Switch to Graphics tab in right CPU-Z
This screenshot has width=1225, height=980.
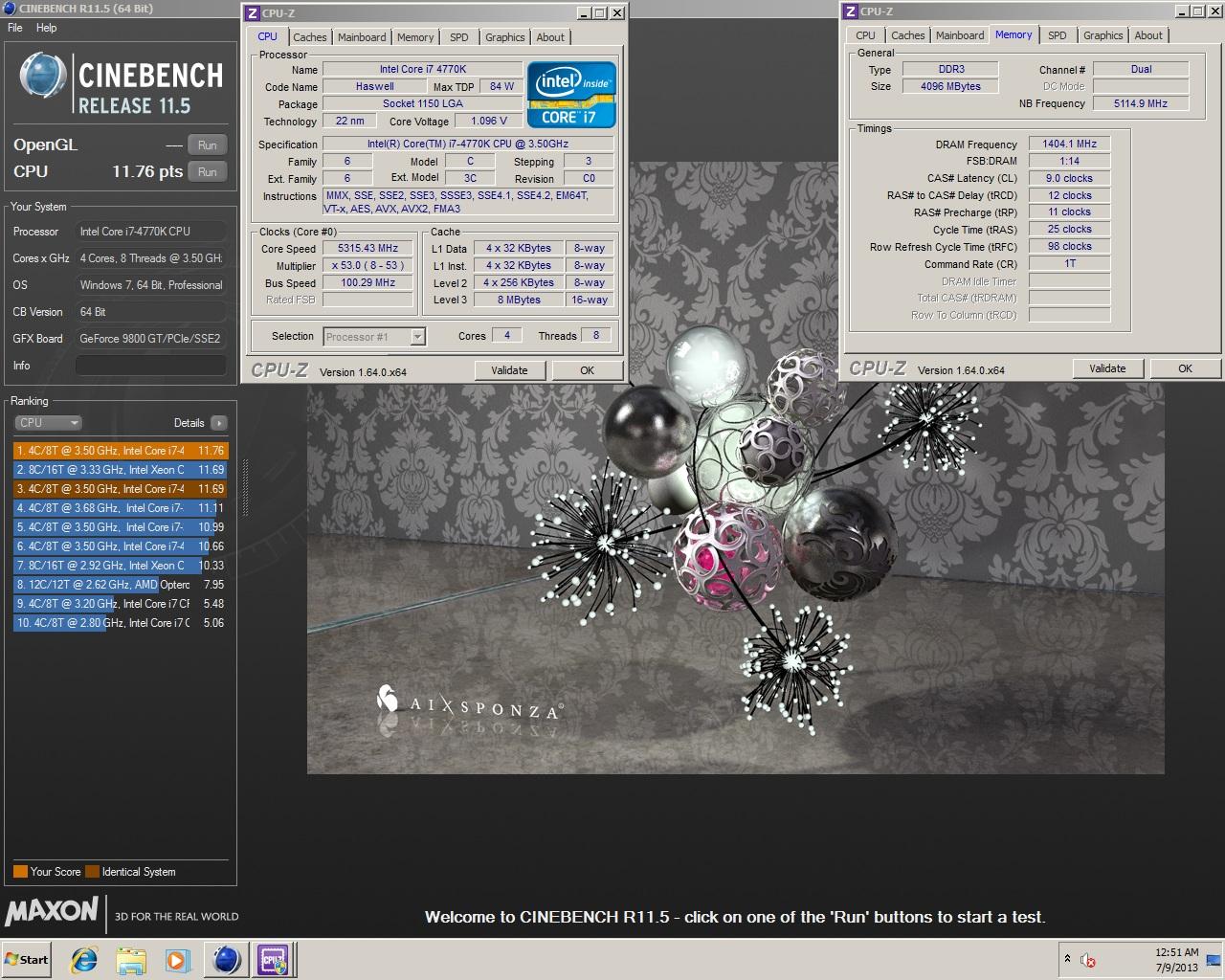(x=1103, y=35)
